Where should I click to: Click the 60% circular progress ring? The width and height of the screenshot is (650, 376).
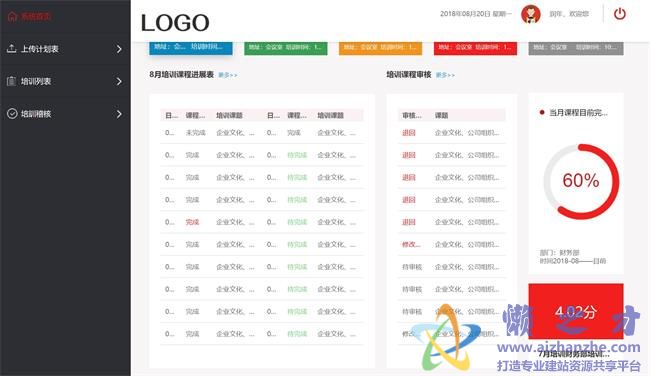click(581, 181)
